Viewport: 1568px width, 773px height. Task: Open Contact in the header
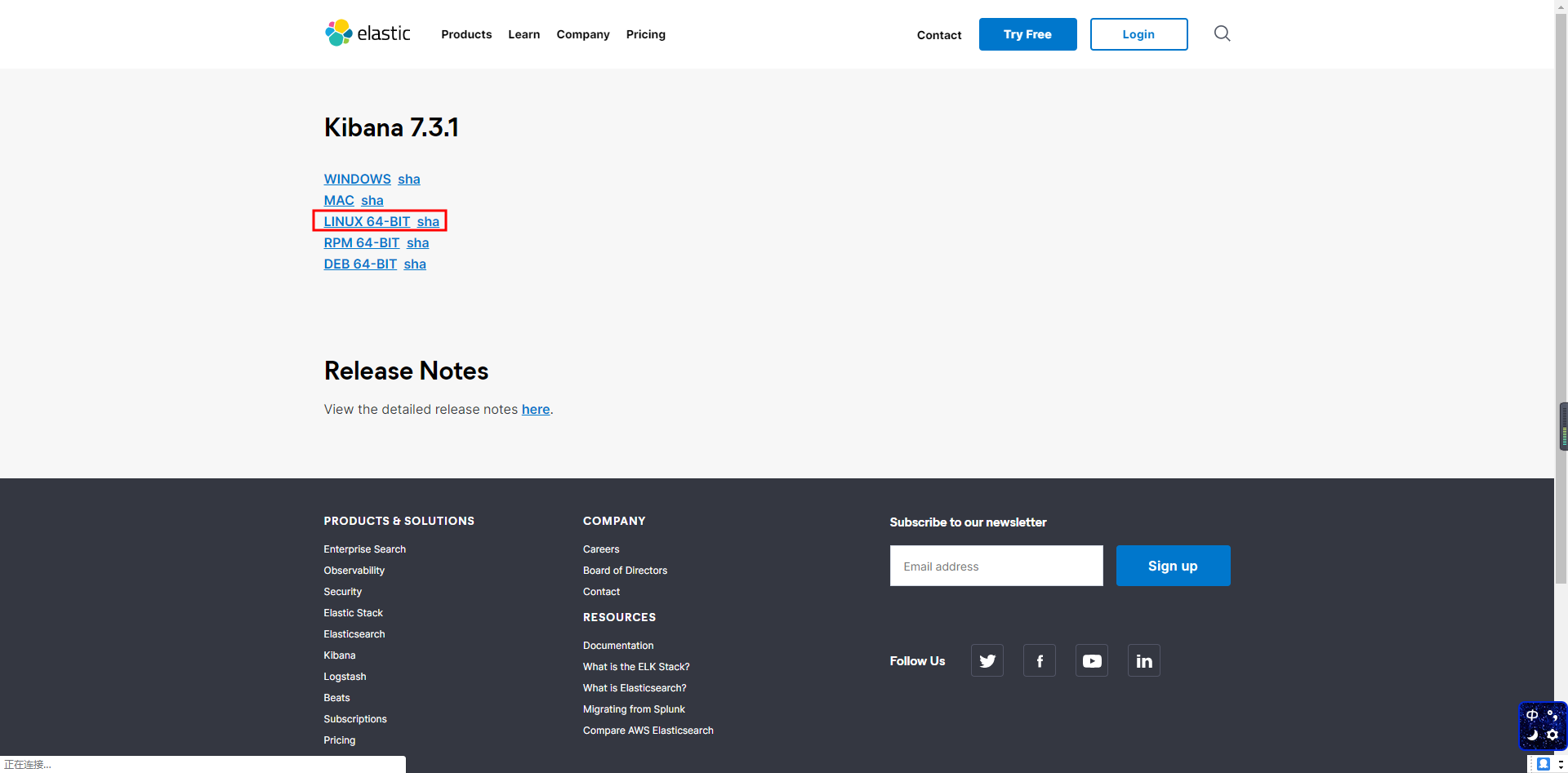coord(939,35)
